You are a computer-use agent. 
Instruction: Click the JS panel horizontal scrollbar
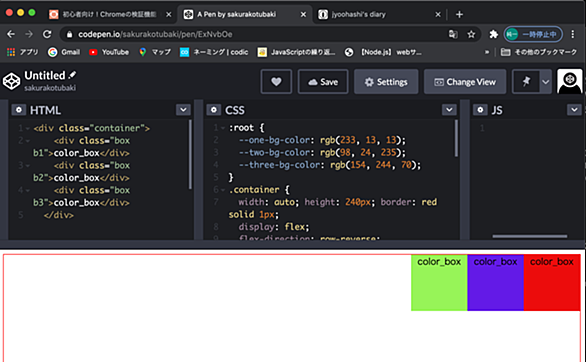(x=530, y=236)
